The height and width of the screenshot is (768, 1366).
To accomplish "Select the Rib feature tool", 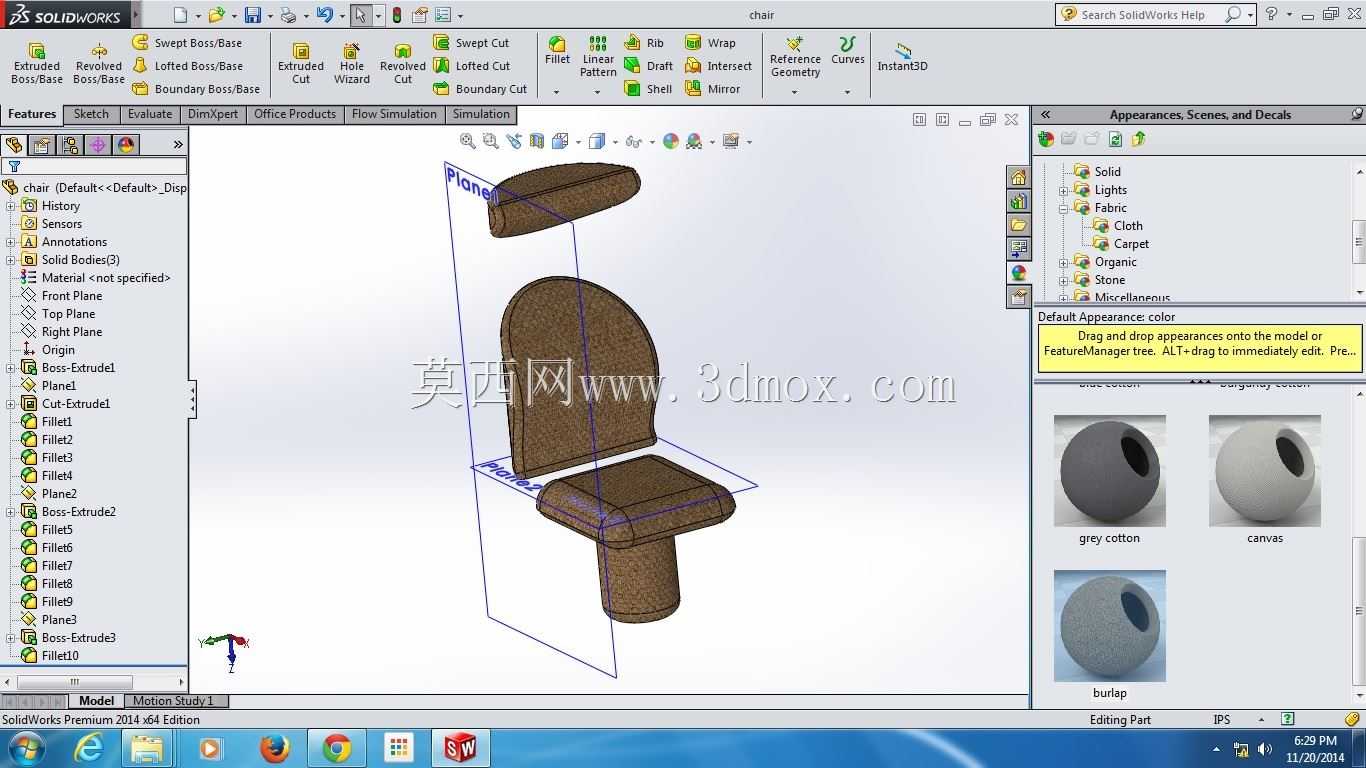I will (644, 43).
